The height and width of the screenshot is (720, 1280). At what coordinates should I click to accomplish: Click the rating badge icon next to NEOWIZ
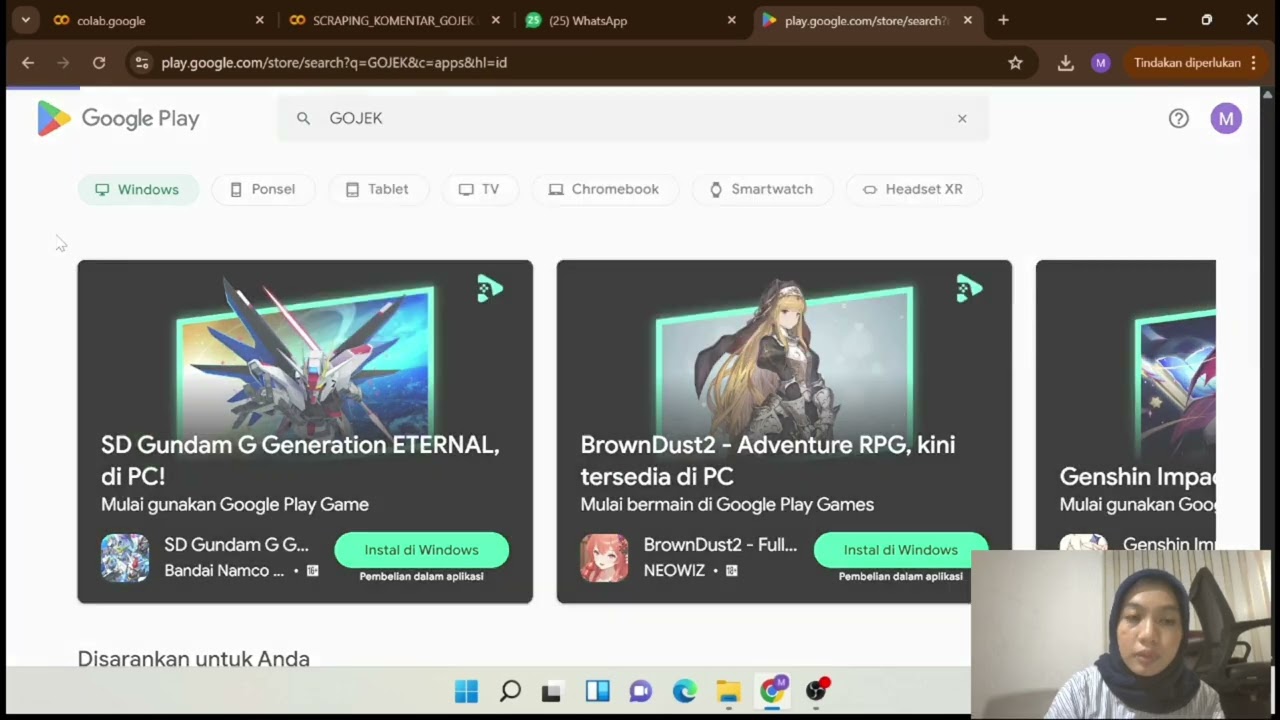[x=731, y=571]
